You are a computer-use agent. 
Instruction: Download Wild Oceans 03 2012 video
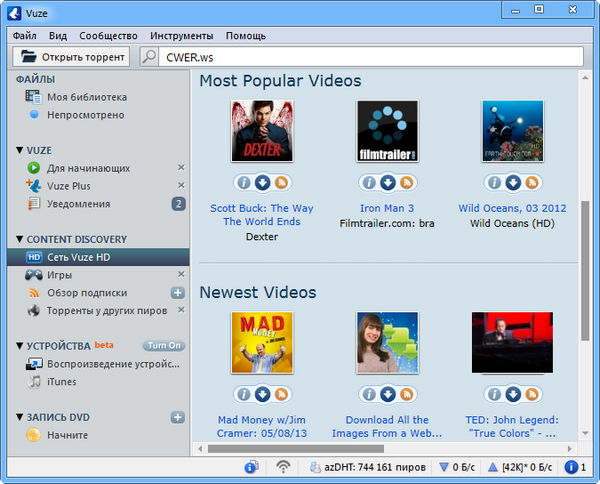coord(513,183)
